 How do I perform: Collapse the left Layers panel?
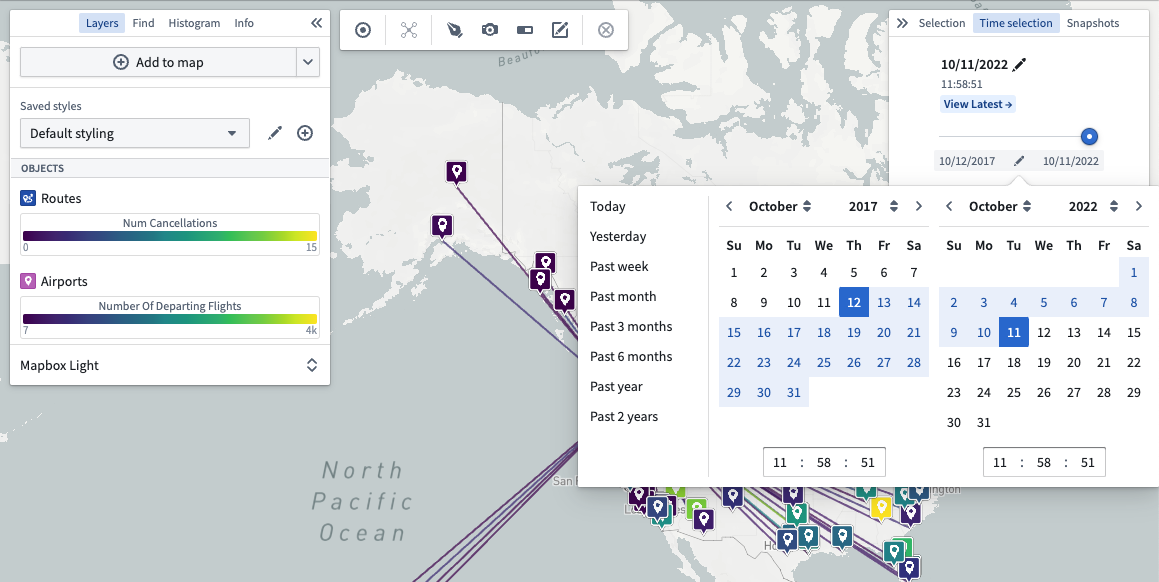coord(316,23)
